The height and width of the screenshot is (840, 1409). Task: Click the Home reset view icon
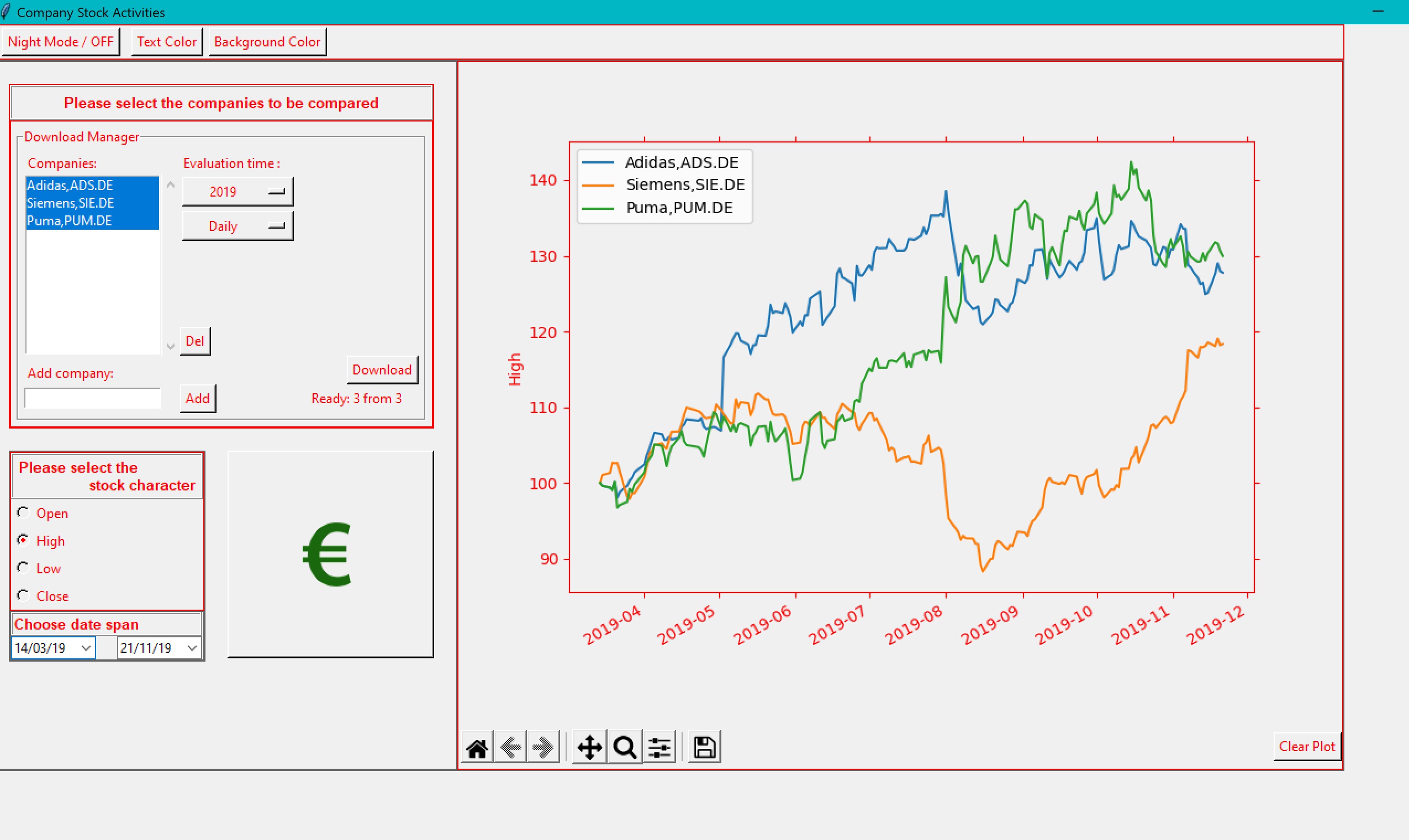click(477, 748)
